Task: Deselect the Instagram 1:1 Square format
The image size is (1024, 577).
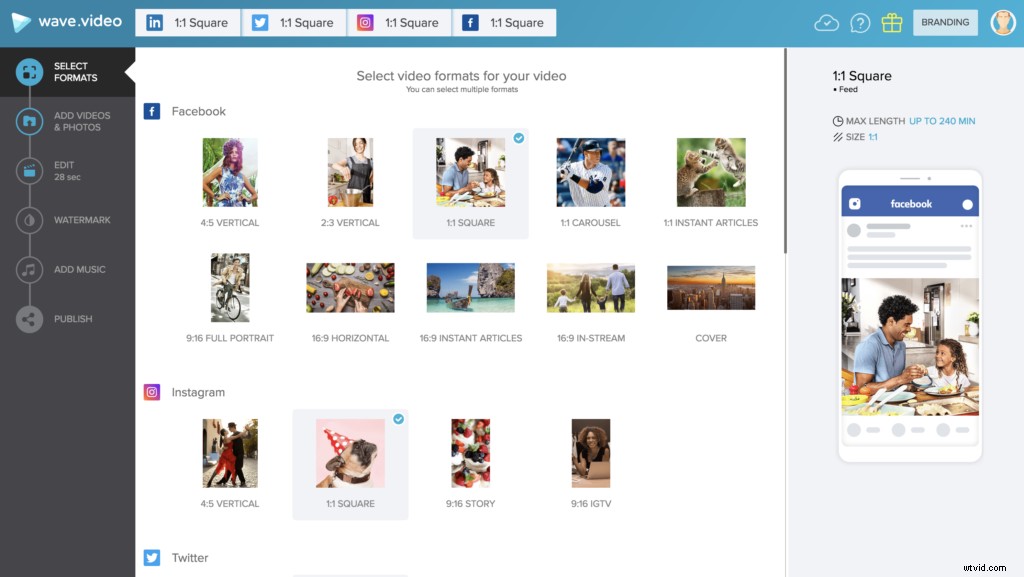Action: click(350, 452)
